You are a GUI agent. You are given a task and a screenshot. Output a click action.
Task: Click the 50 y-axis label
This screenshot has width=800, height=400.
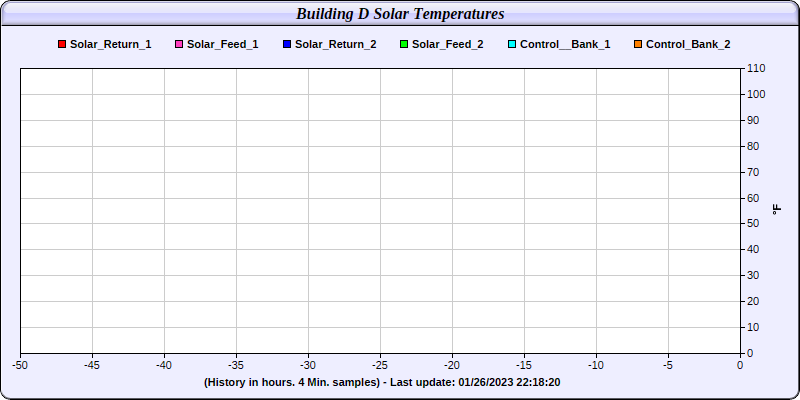pyautogui.click(x=753, y=224)
